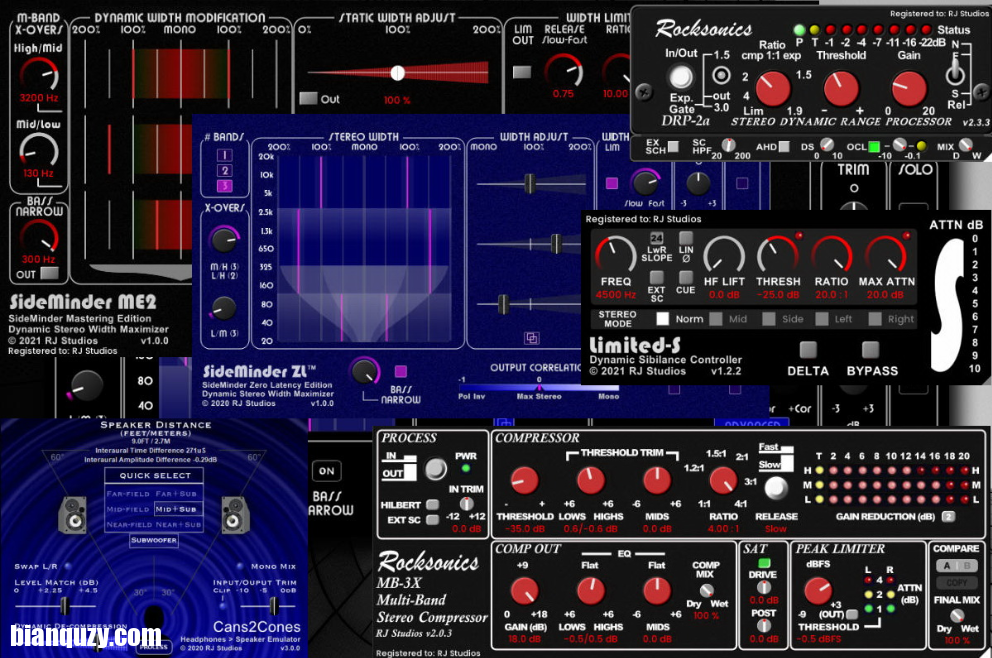
Task: Flip the N/F/S Rel switch on DRP-2a
Action: (955, 73)
